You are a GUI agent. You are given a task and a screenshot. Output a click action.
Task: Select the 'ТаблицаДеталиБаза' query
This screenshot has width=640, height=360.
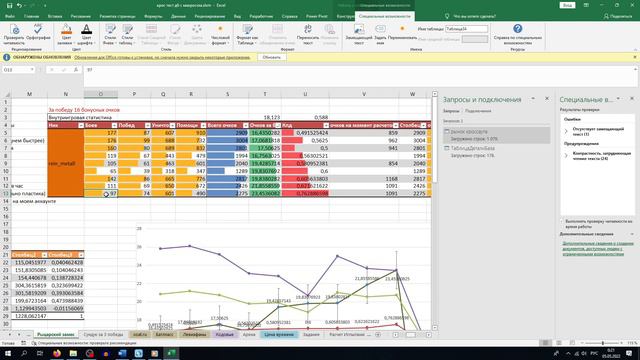[x=496, y=151]
